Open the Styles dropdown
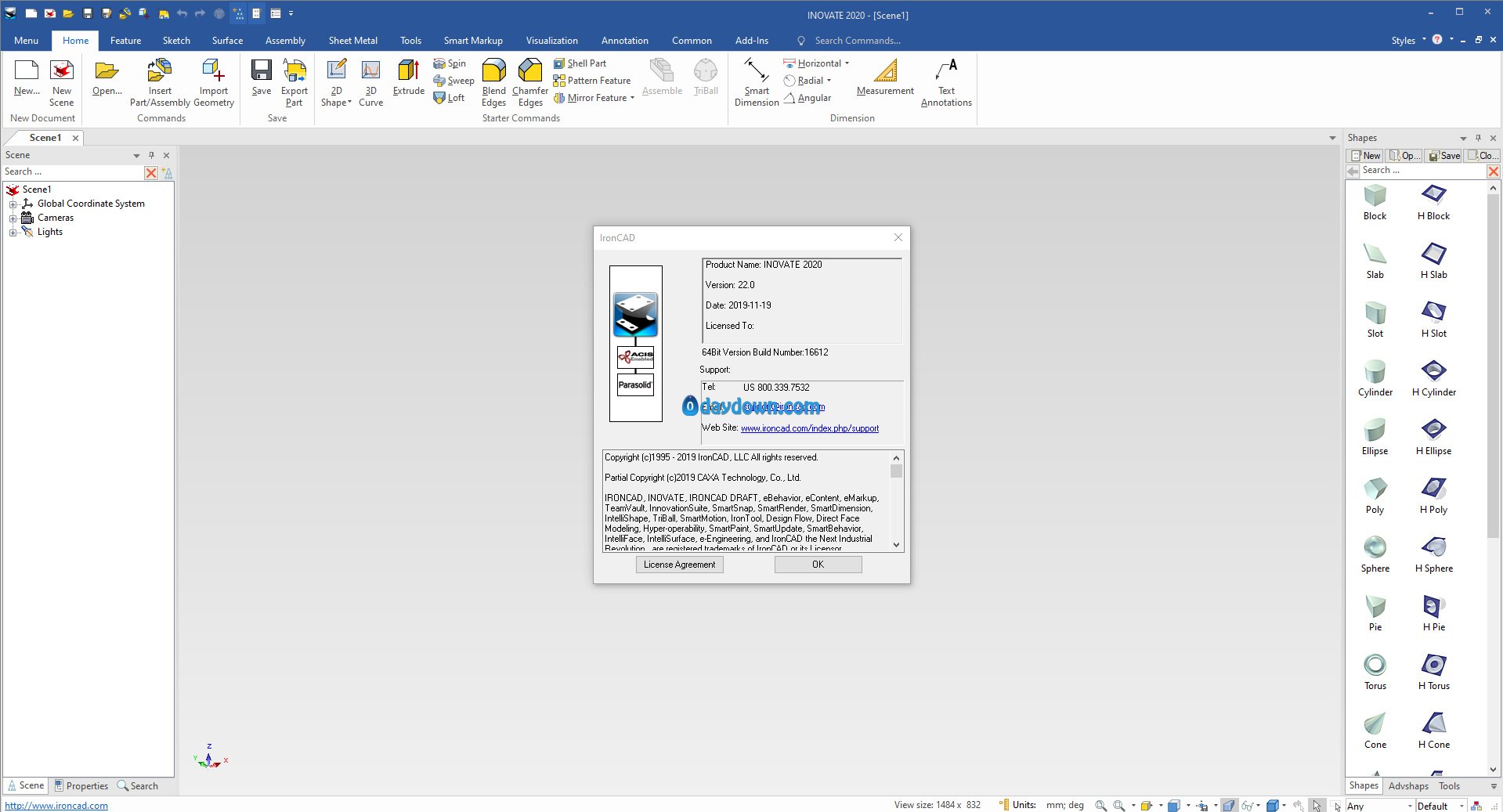The image size is (1503, 812). [x=1408, y=41]
